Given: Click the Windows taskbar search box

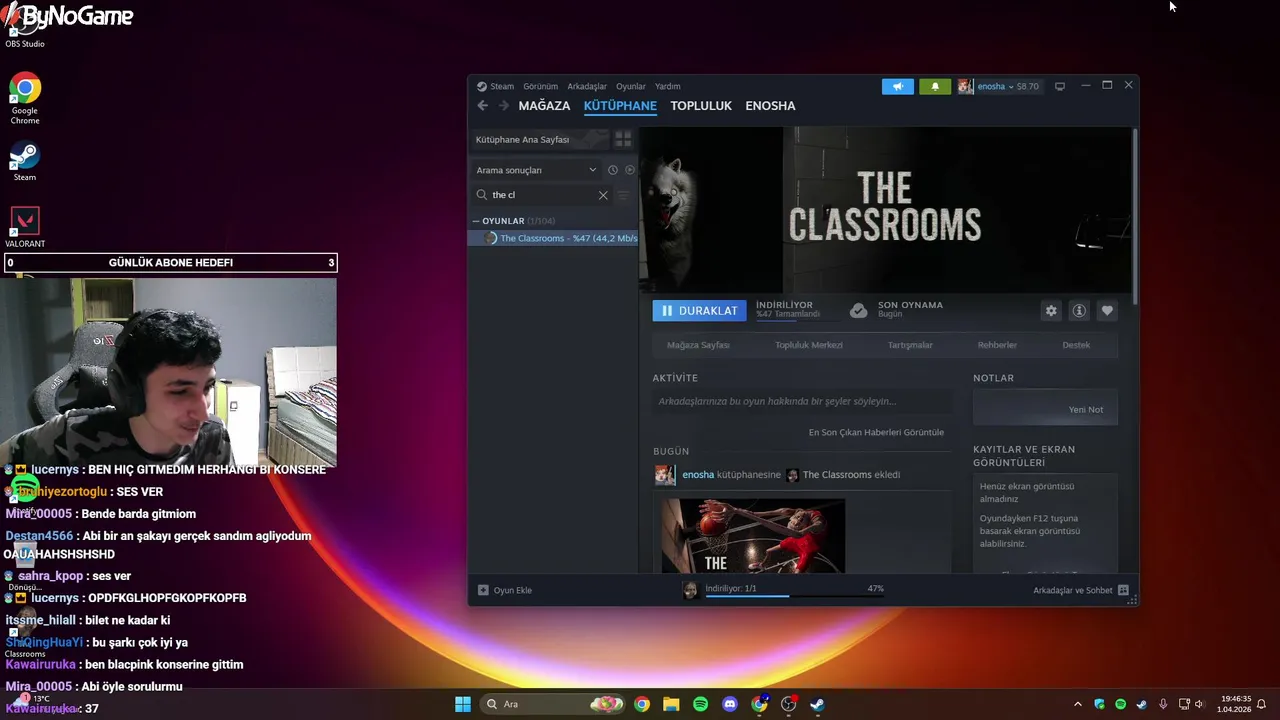Looking at the screenshot, I should click(x=553, y=704).
